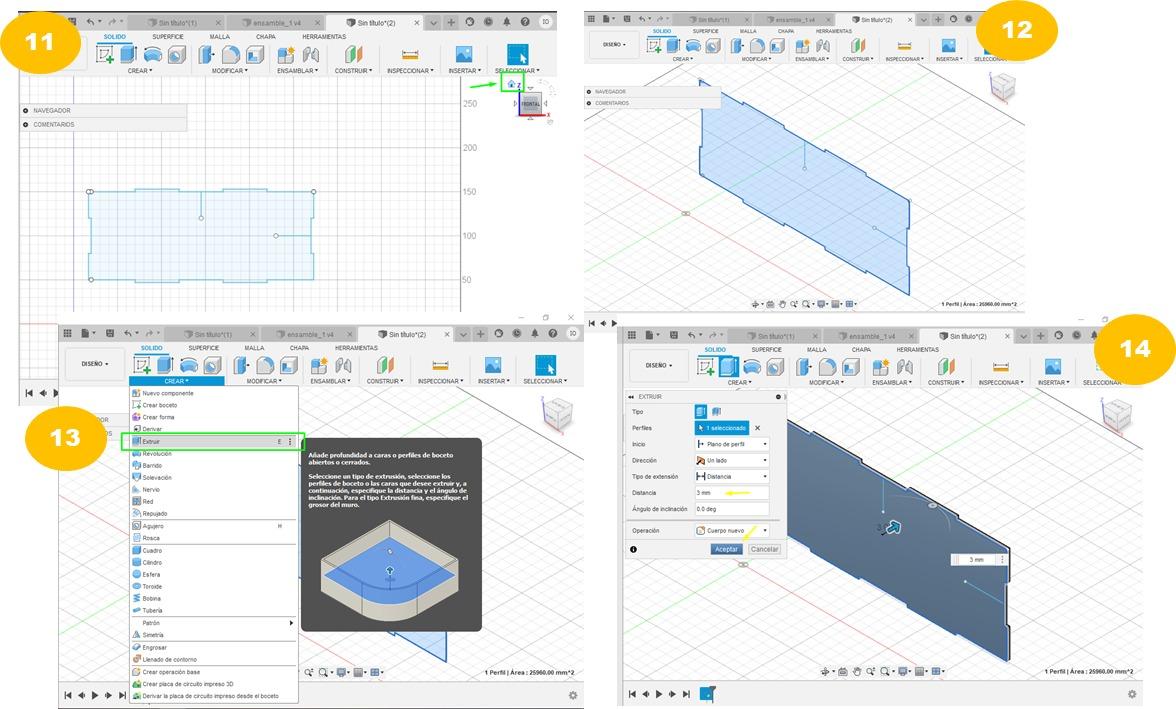Focus the Ángulo de inclinación field
The image size is (1176, 709).
tap(732, 509)
